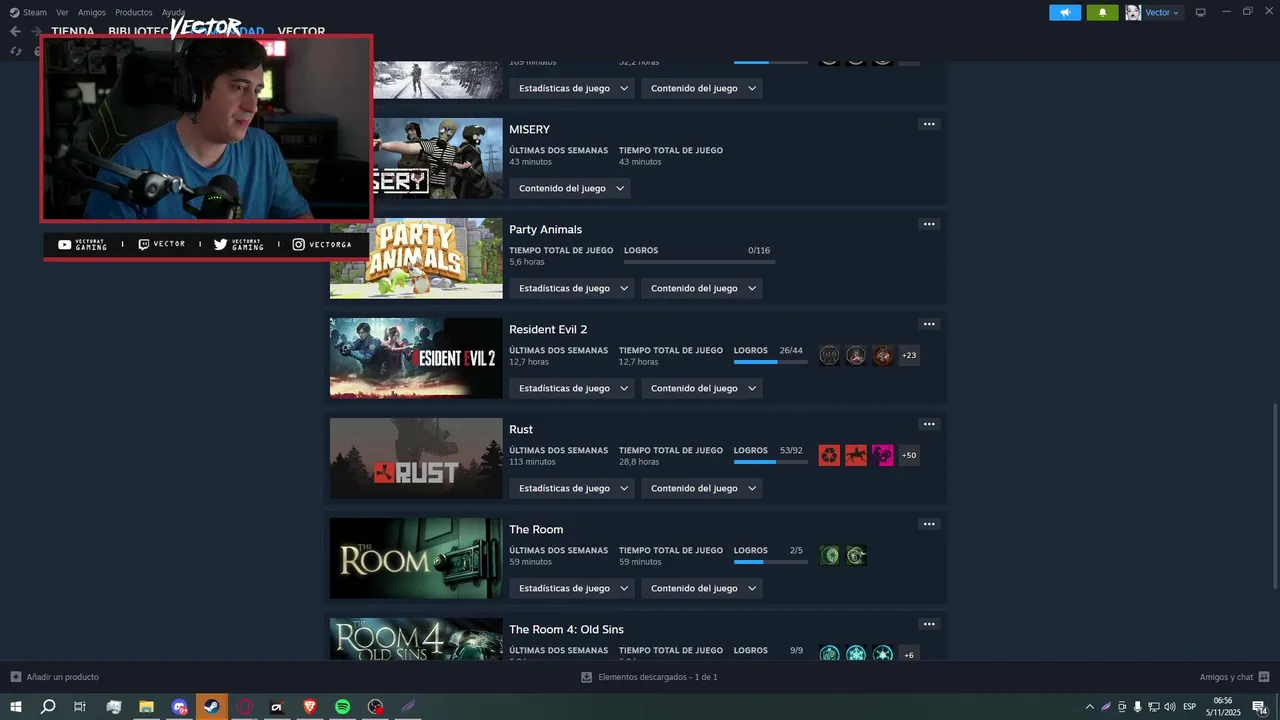This screenshot has height=720, width=1280.
Task: Click the Rust achievements progress bar
Action: tap(771, 462)
